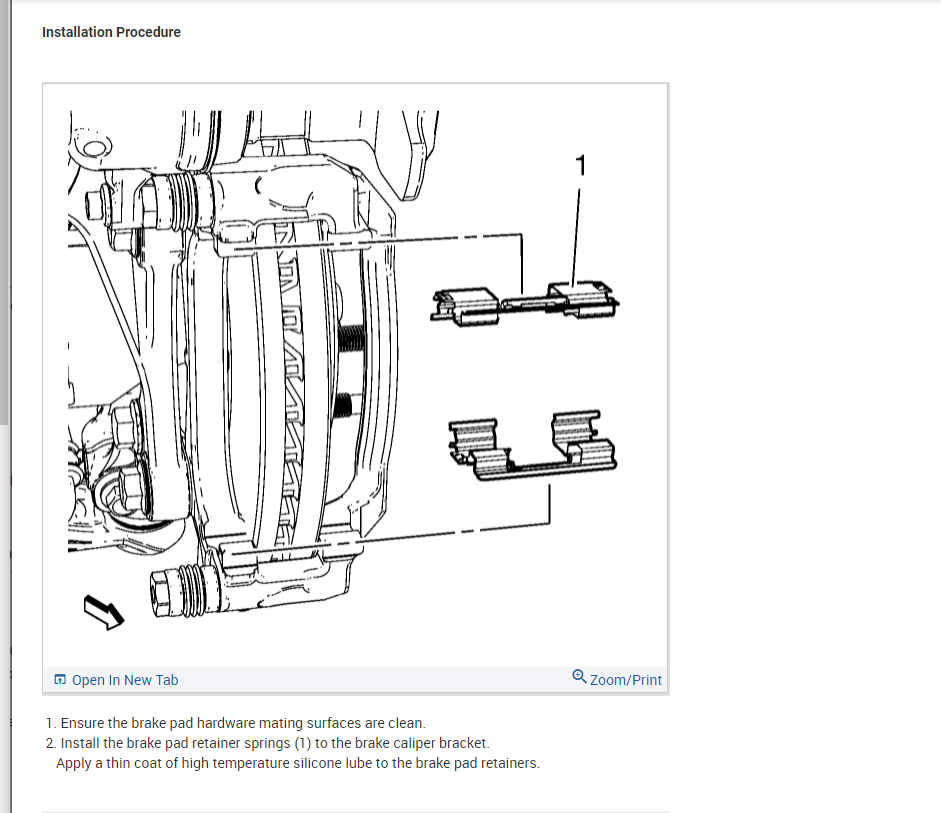The height and width of the screenshot is (813, 941).
Task: Click the Zoom/Print link
Action: point(625,680)
